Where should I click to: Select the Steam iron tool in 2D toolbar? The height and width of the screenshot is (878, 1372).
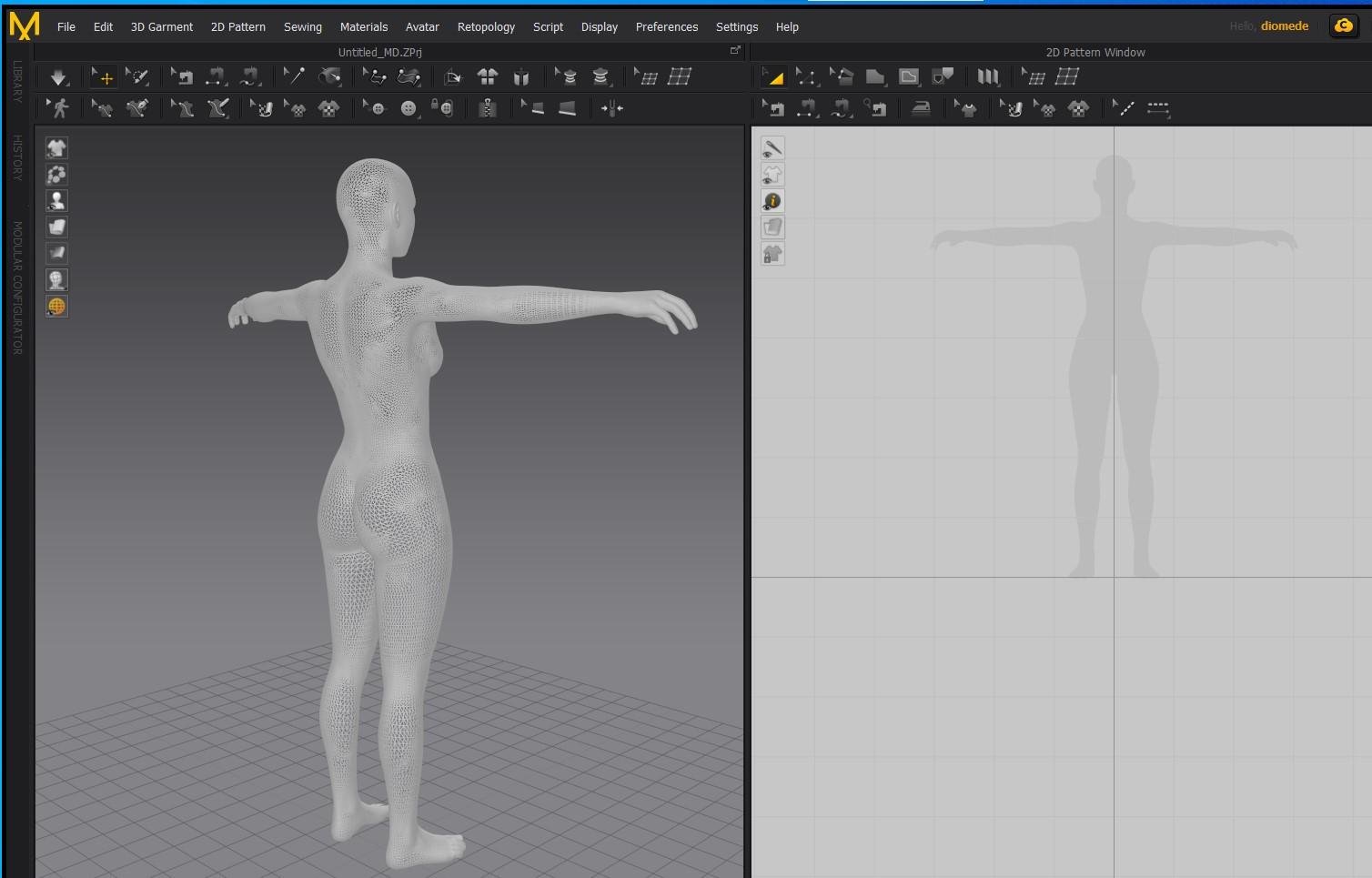click(921, 109)
